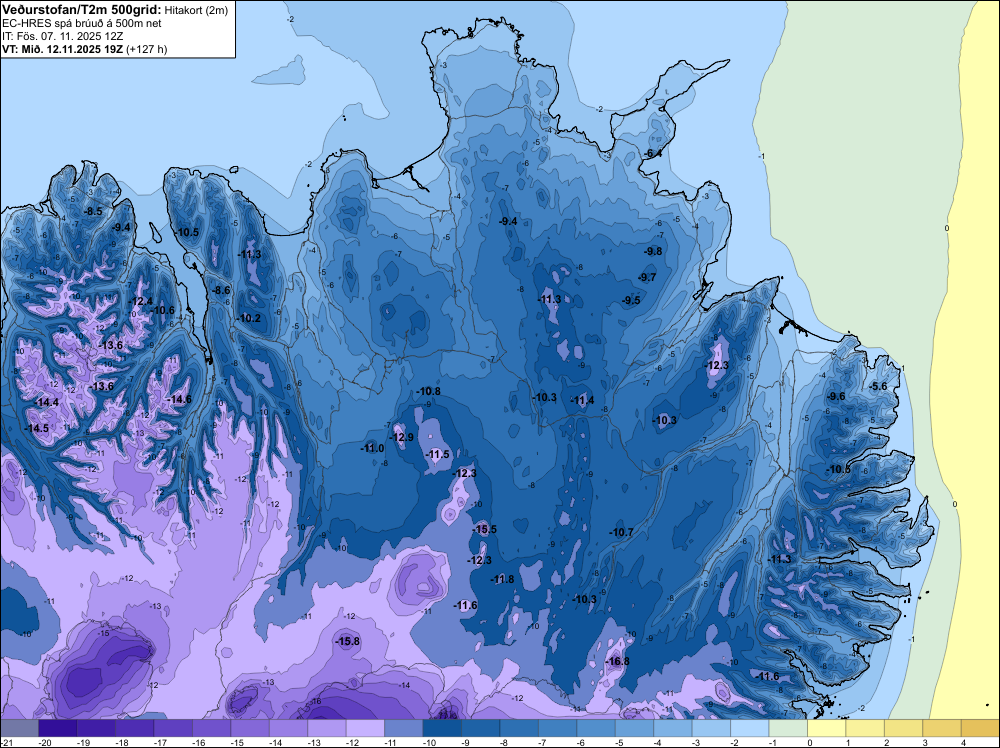Click the -20 dark purple legend swatch
Screen dimensions: 1000x748
coord(58,728)
